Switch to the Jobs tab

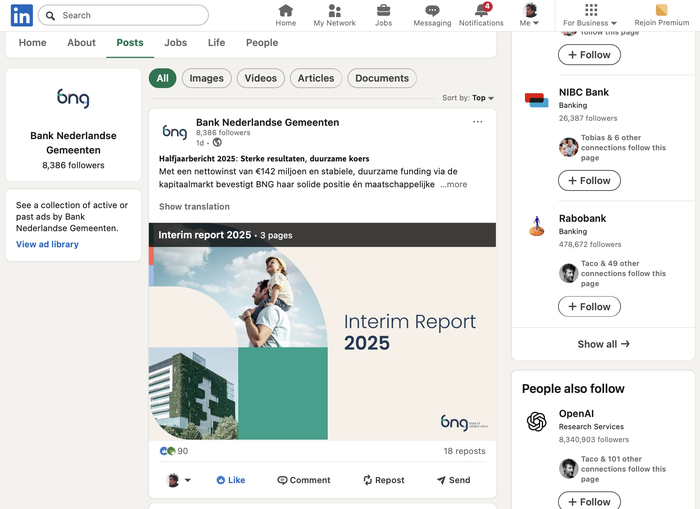pos(175,43)
